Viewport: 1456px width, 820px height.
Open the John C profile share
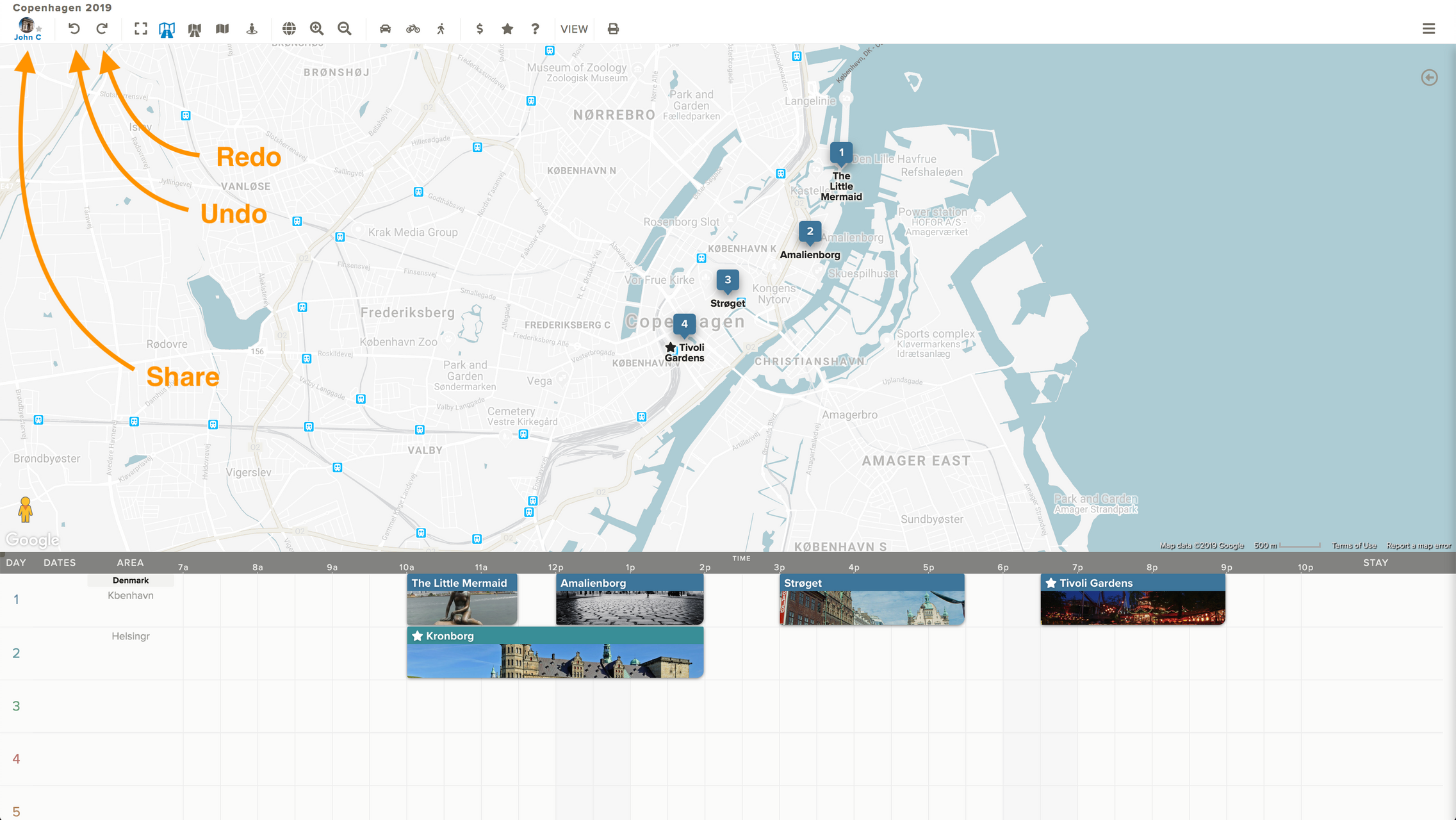pos(28,29)
